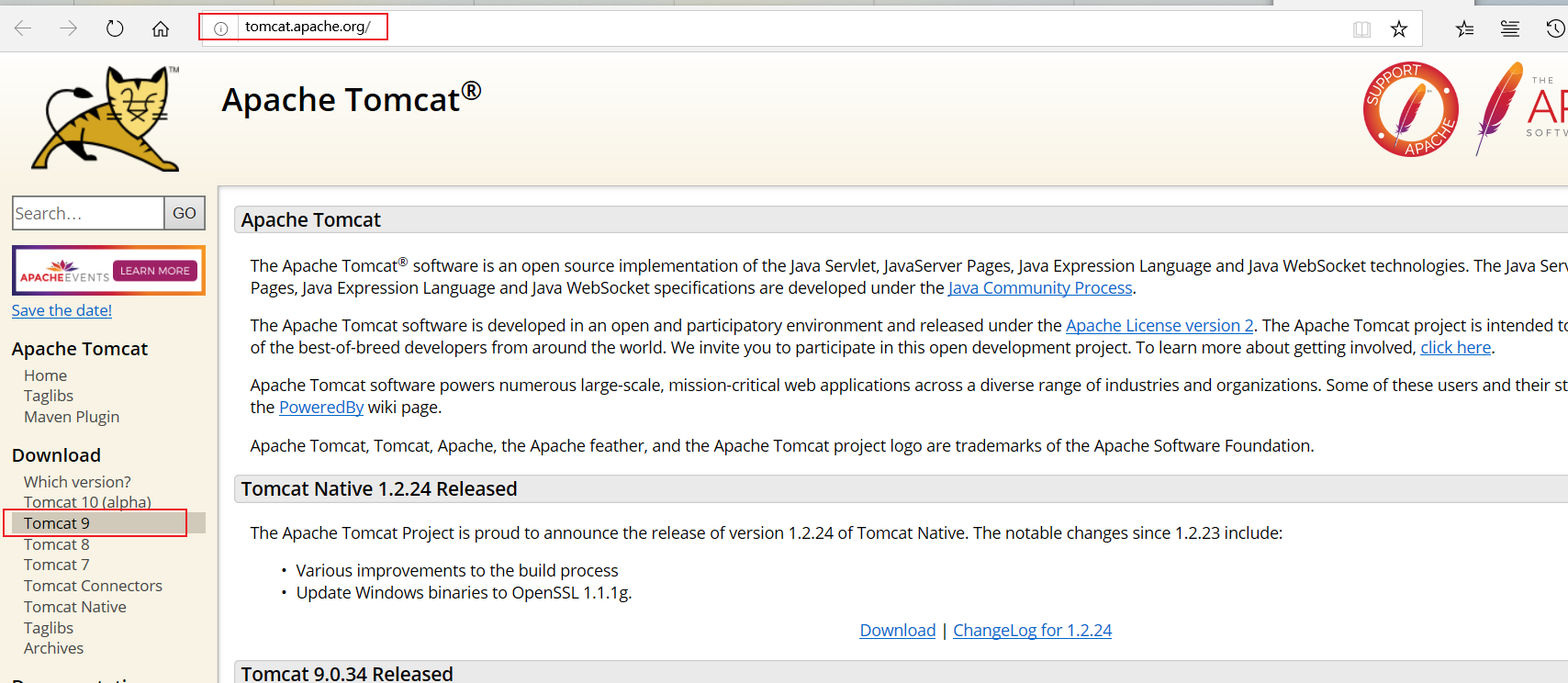Viewport: 1568px width, 683px height.
Task: Reload the page with Refresh icon
Action: (115, 28)
